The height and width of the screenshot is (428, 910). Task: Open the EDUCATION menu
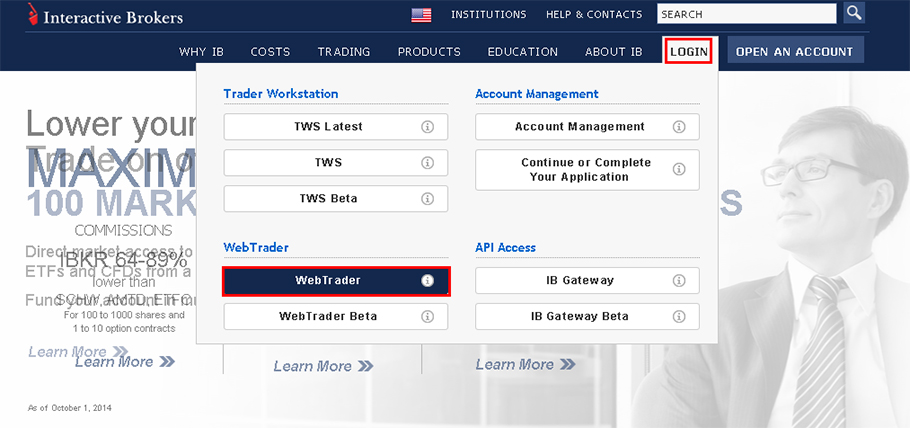[522, 52]
